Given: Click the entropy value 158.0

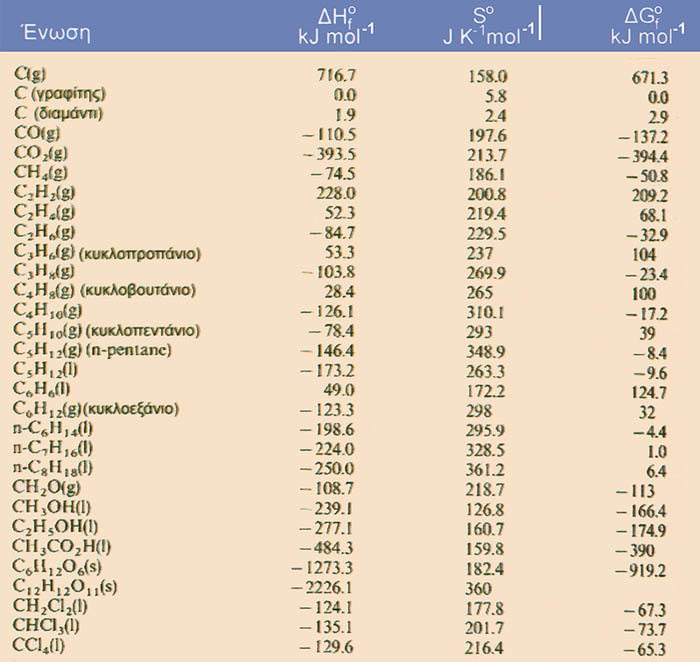Looking at the screenshot, I should 488,76.
